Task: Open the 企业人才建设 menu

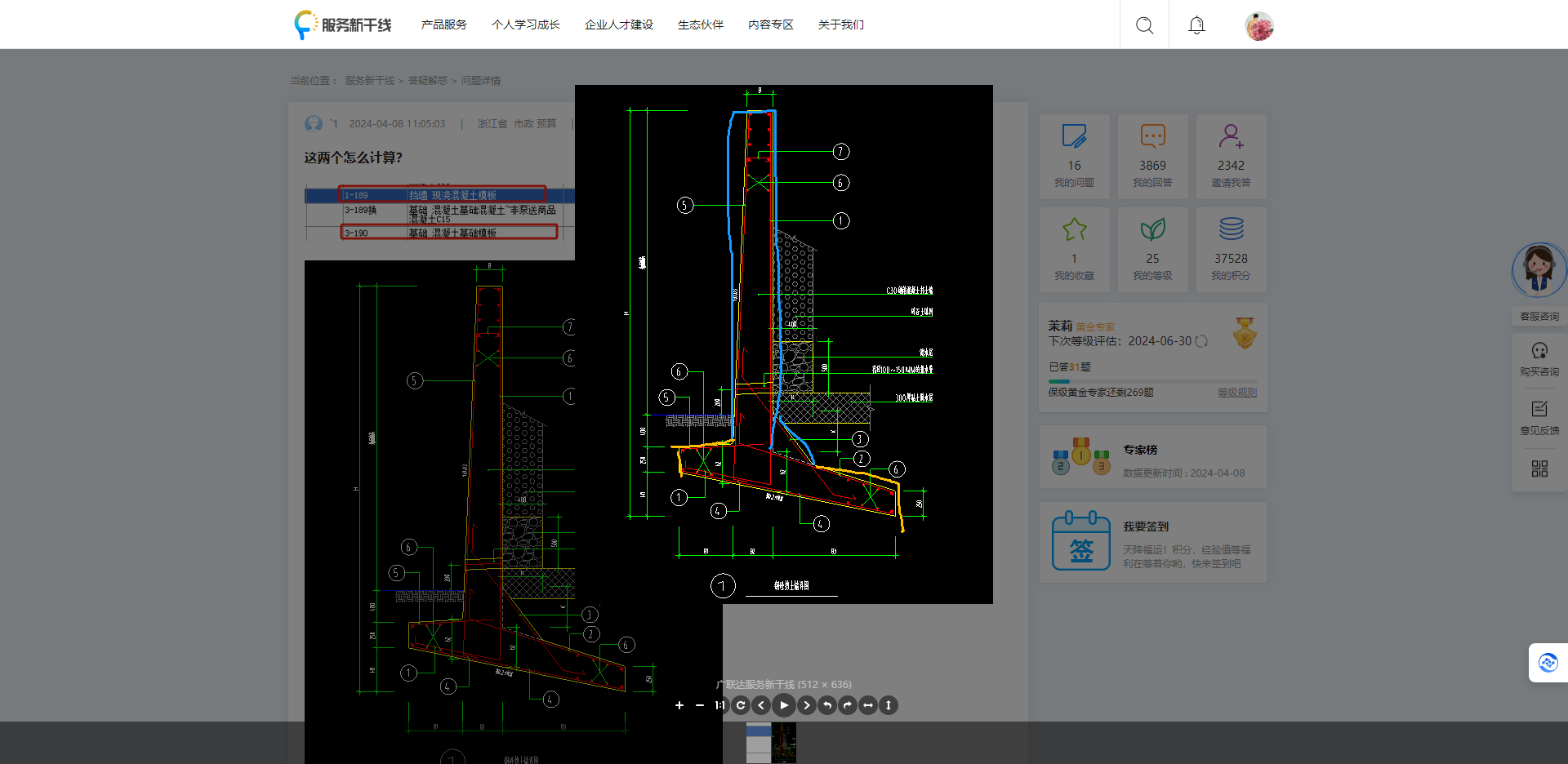Action: tap(619, 24)
